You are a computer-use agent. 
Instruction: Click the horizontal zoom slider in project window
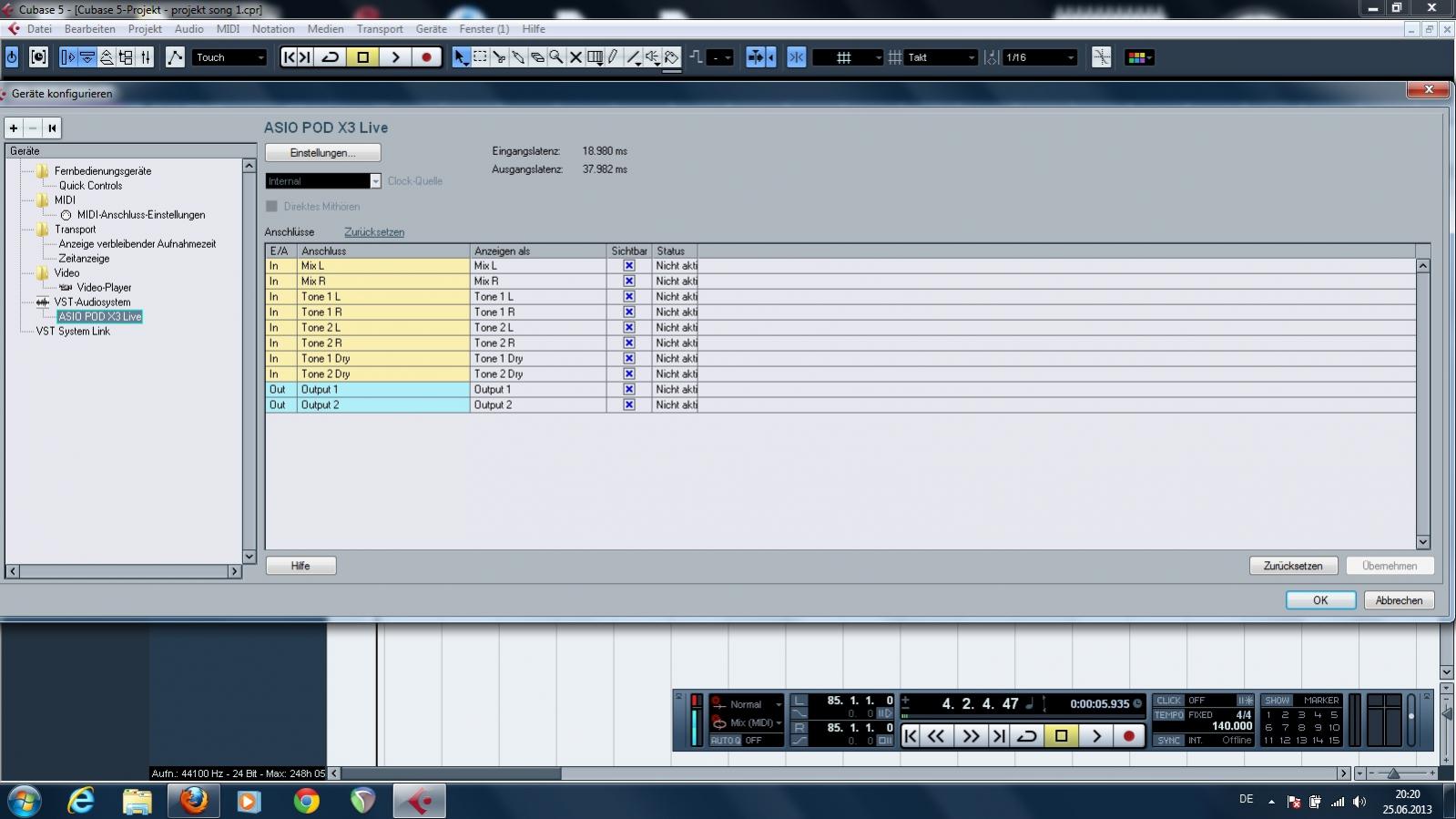(1393, 773)
